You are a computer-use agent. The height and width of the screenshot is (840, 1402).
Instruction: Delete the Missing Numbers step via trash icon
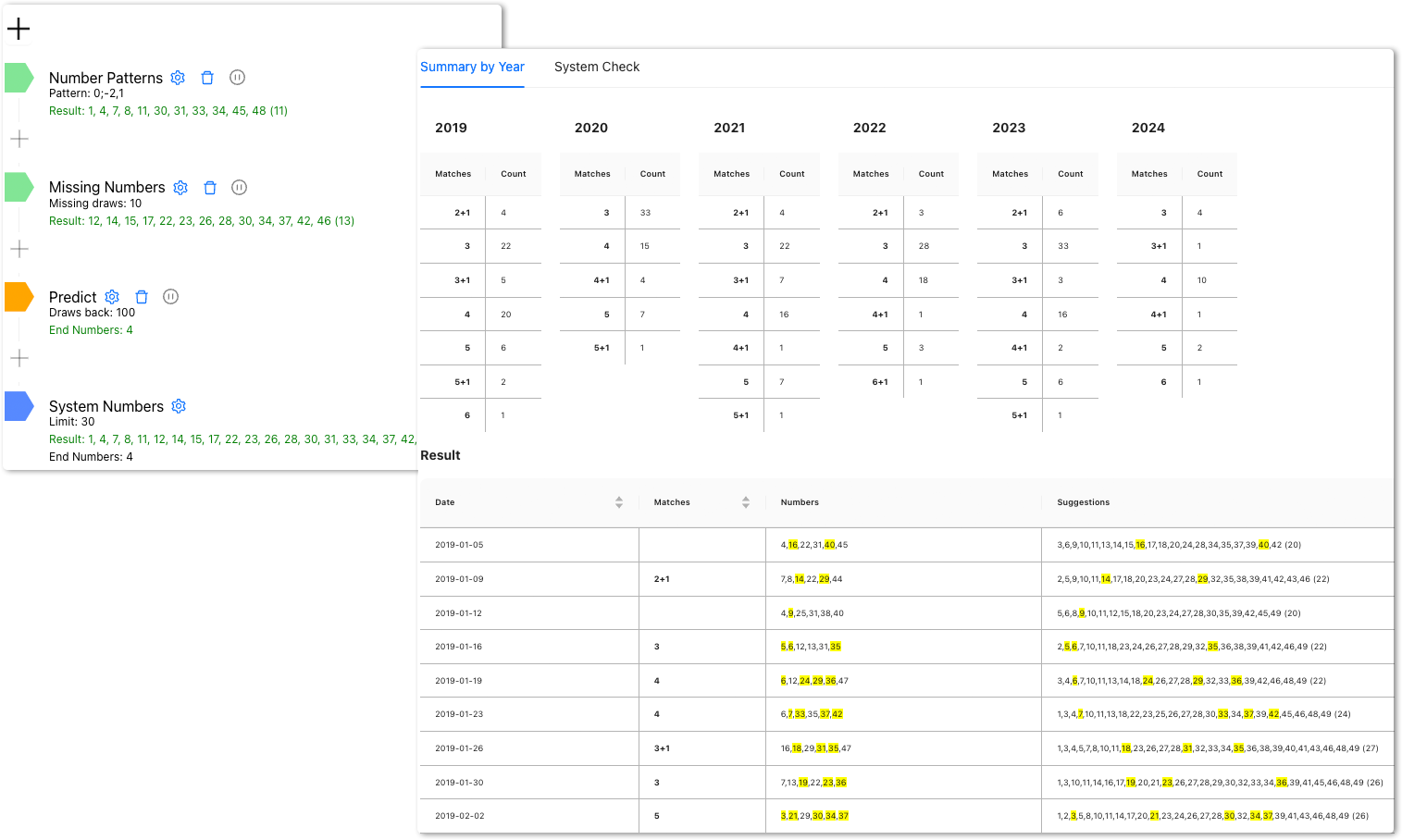click(210, 187)
